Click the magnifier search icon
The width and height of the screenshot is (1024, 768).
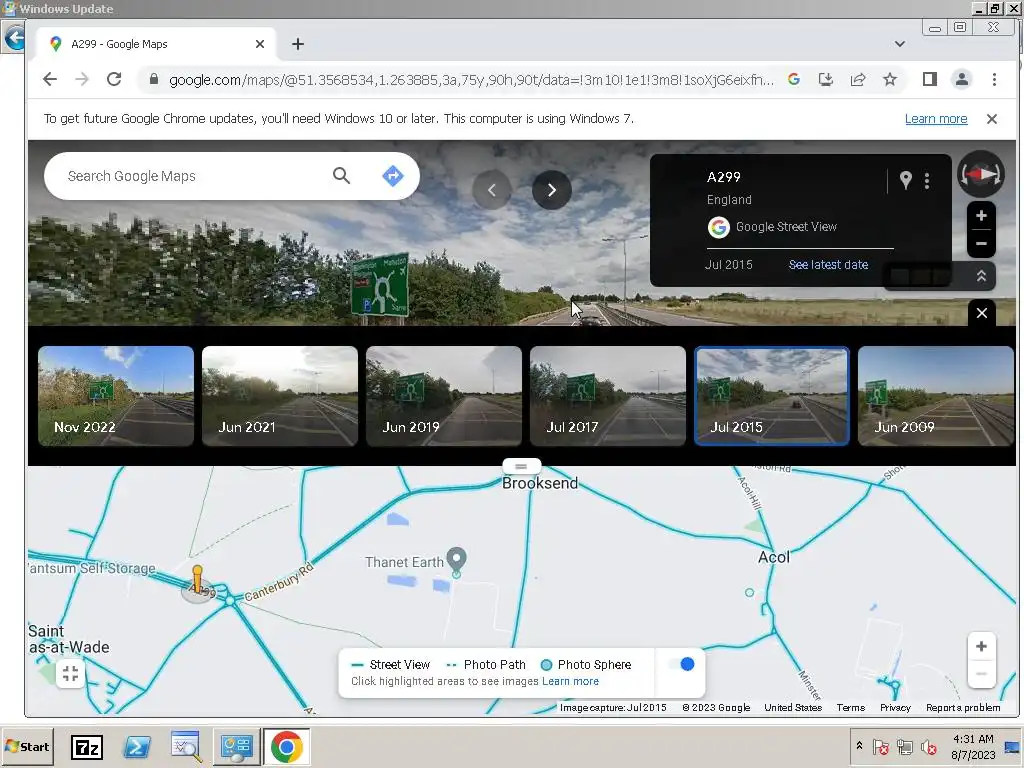[342, 176]
